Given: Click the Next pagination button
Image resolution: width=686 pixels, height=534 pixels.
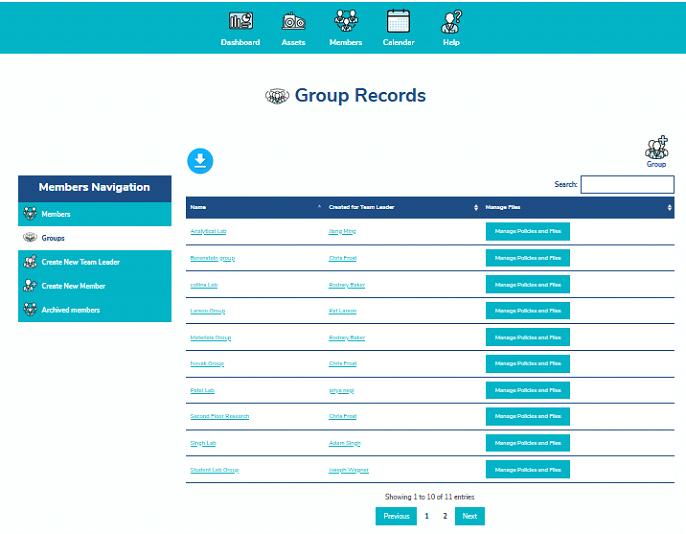Looking at the screenshot, I should tap(469, 516).
